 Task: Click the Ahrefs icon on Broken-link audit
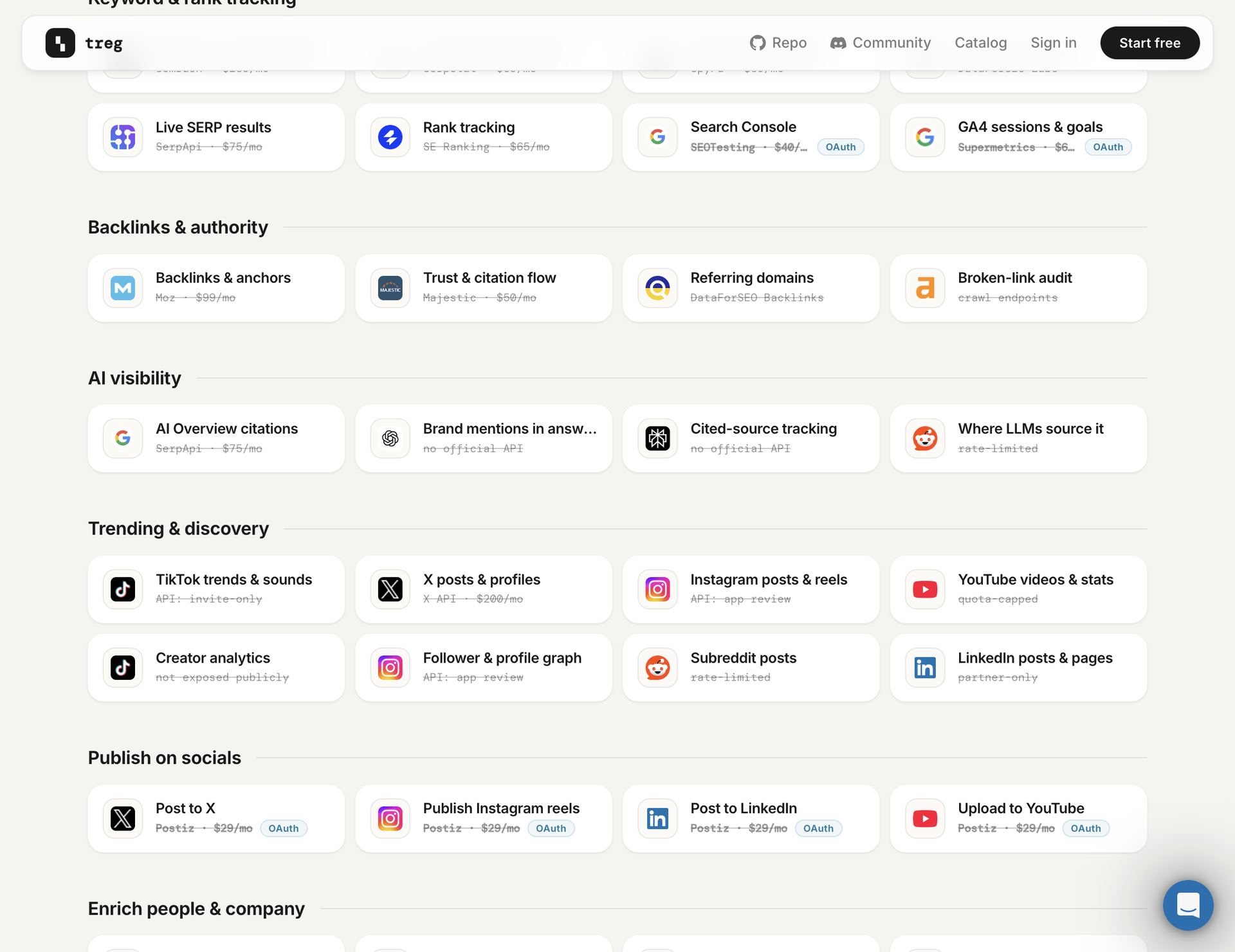(925, 288)
